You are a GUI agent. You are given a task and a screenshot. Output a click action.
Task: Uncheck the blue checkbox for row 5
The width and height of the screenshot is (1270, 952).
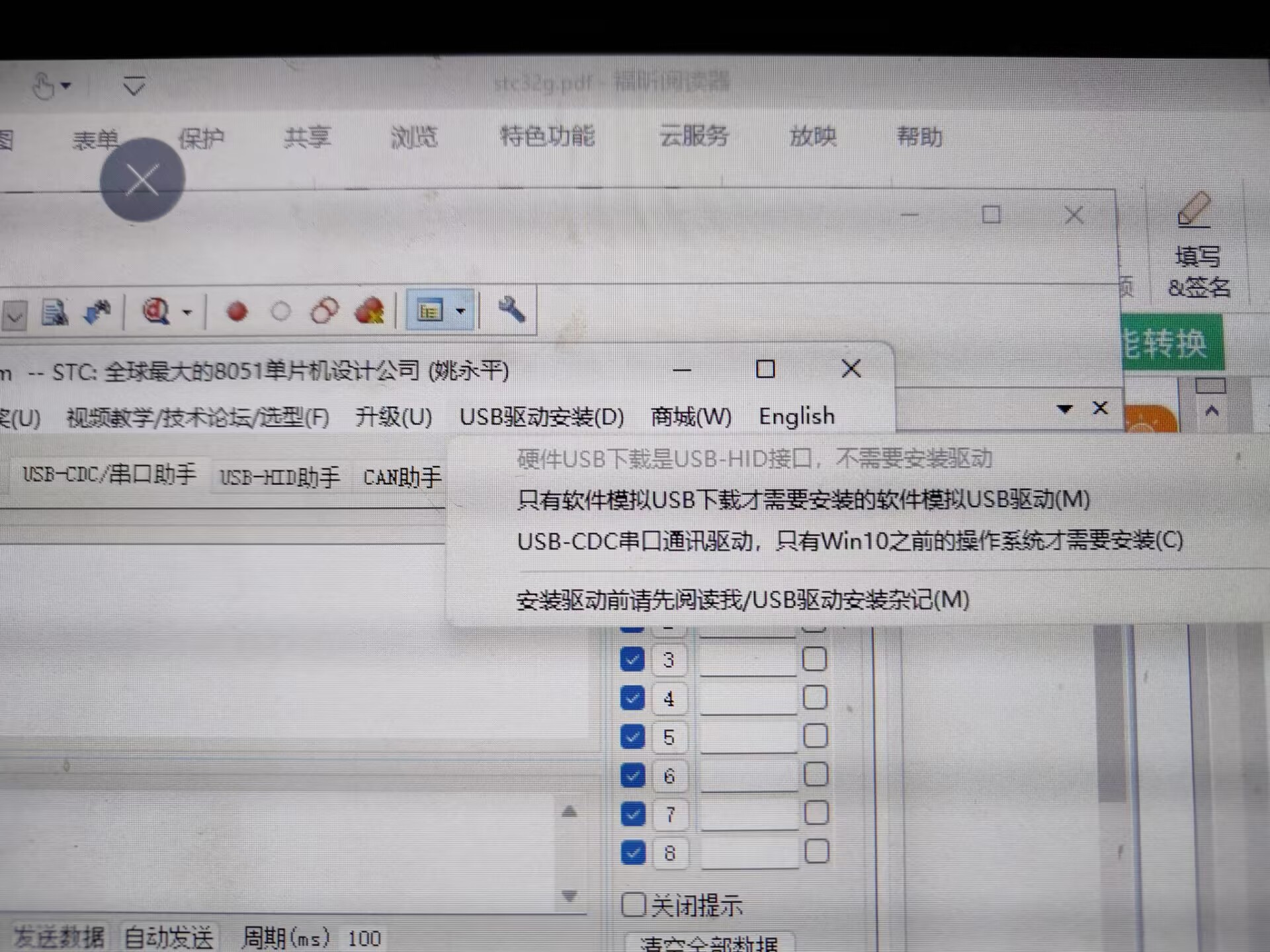(632, 736)
